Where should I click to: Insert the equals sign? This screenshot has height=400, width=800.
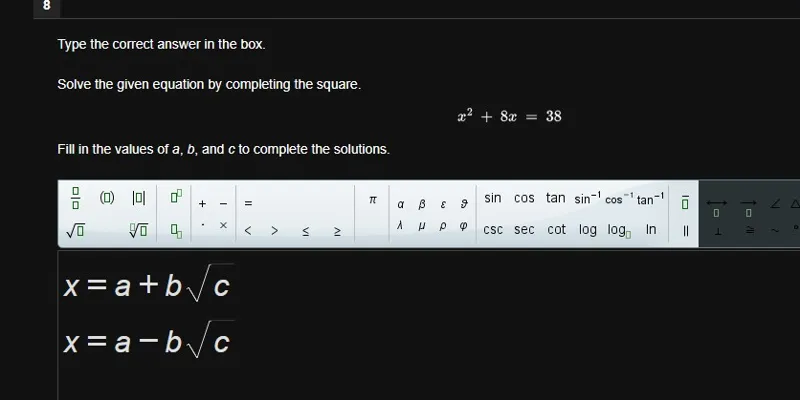point(248,203)
